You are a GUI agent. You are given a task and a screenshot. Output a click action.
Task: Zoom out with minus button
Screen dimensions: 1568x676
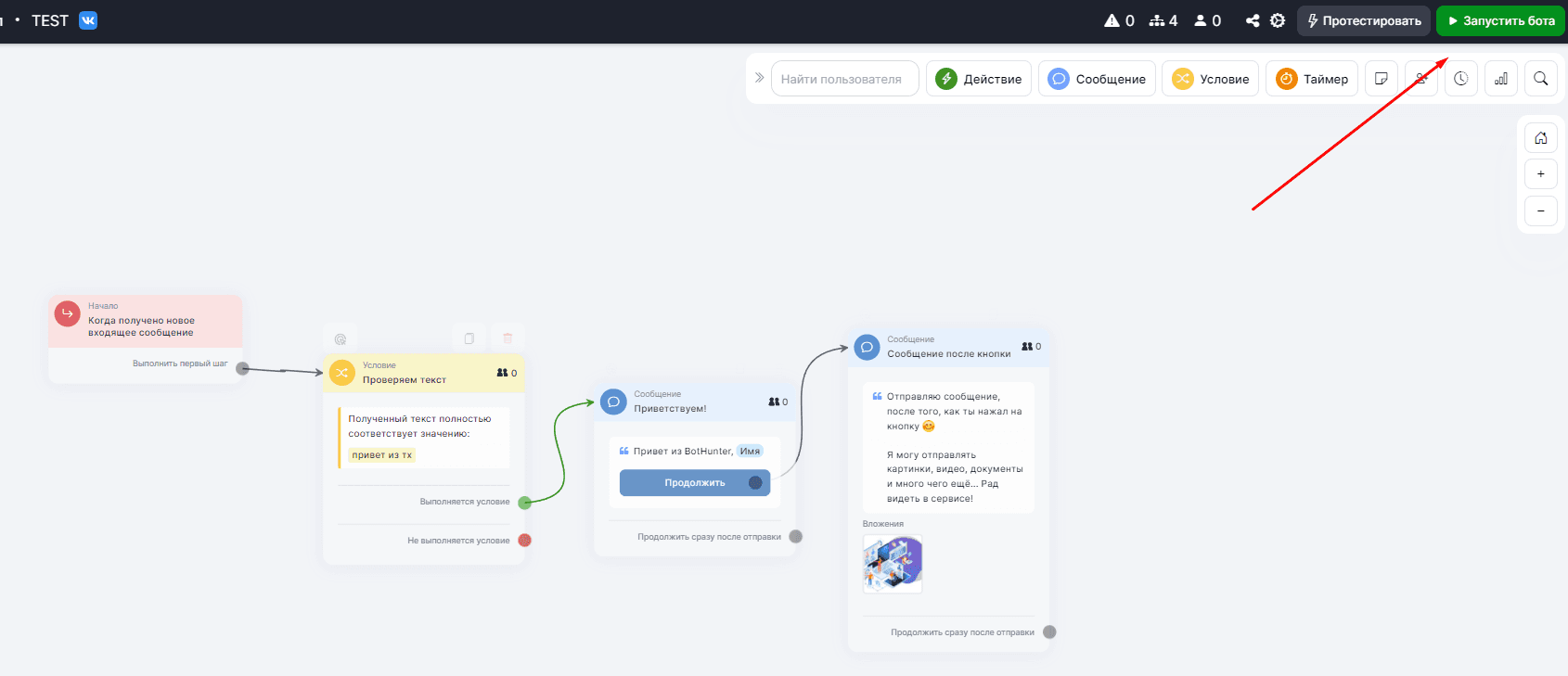1540,210
